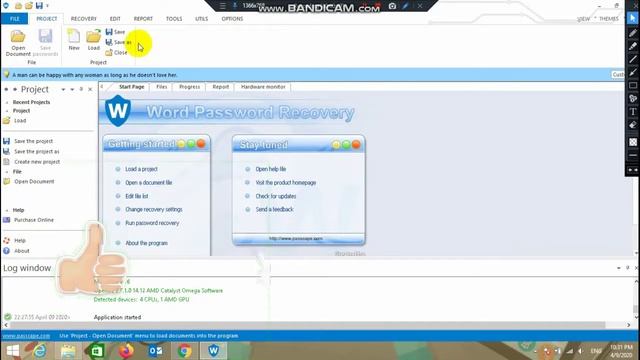This screenshot has width=640, height=360.
Task: Click the yellow button on Getting started
Action: (x=181, y=144)
